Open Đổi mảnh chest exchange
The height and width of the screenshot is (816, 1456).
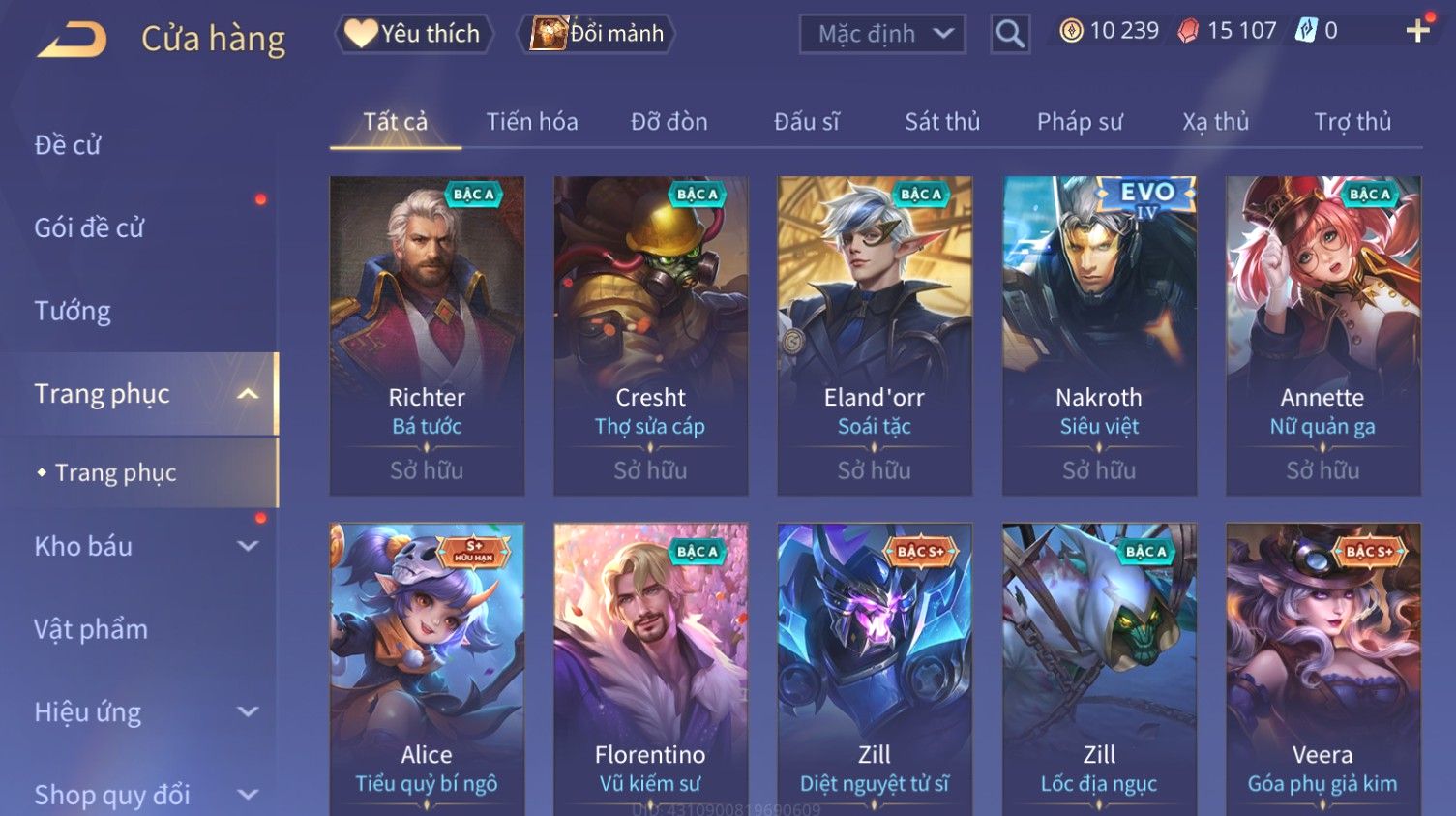(597, 34)
